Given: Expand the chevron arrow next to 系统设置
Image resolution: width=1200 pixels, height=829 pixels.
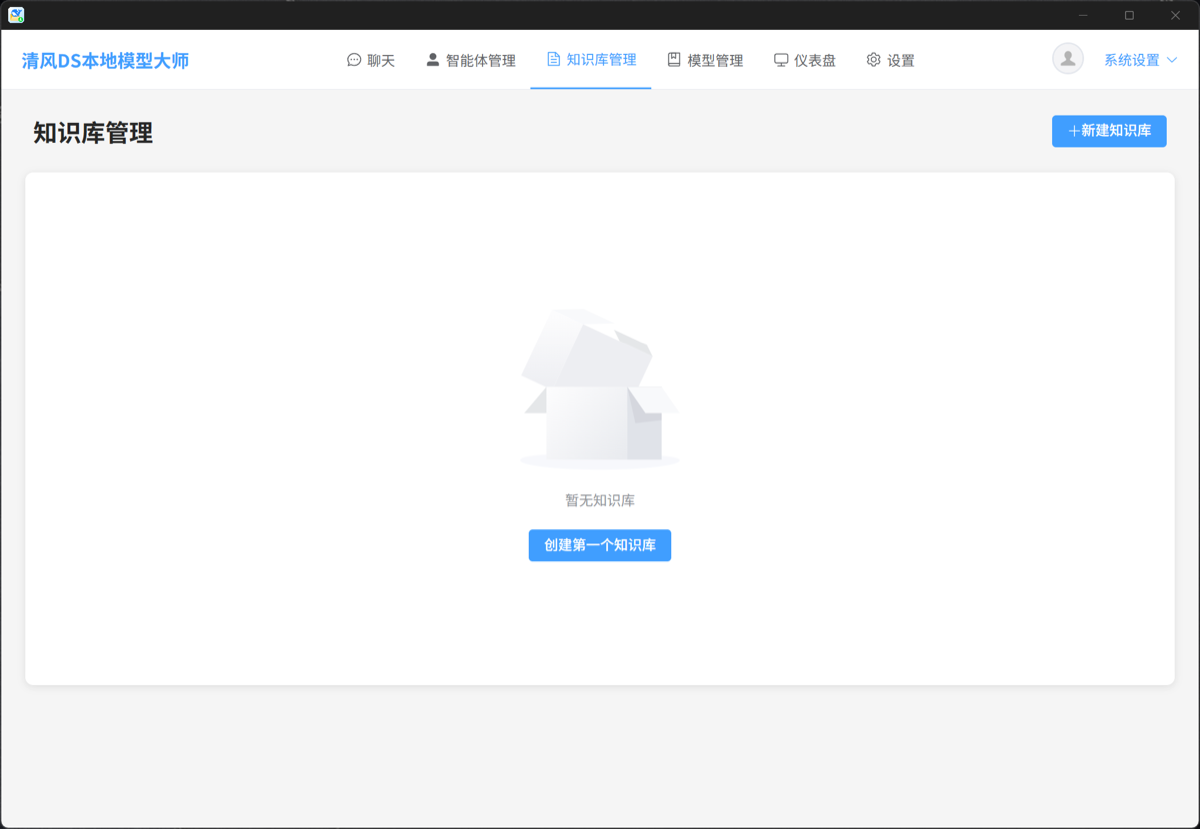Looking at the screenshot, I should click(1172, 60).
